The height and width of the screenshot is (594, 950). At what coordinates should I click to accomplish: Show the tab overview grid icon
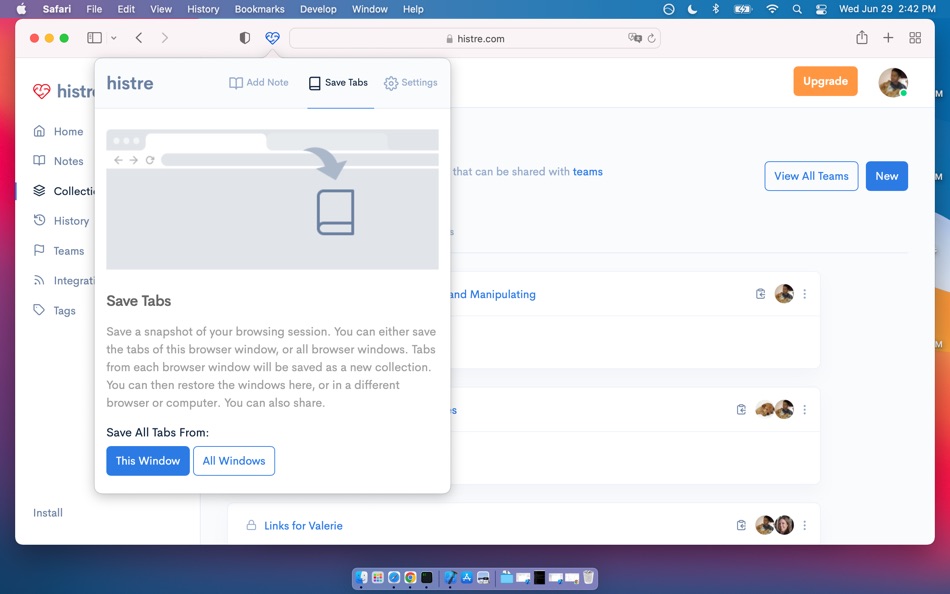[x=915, y=38]
